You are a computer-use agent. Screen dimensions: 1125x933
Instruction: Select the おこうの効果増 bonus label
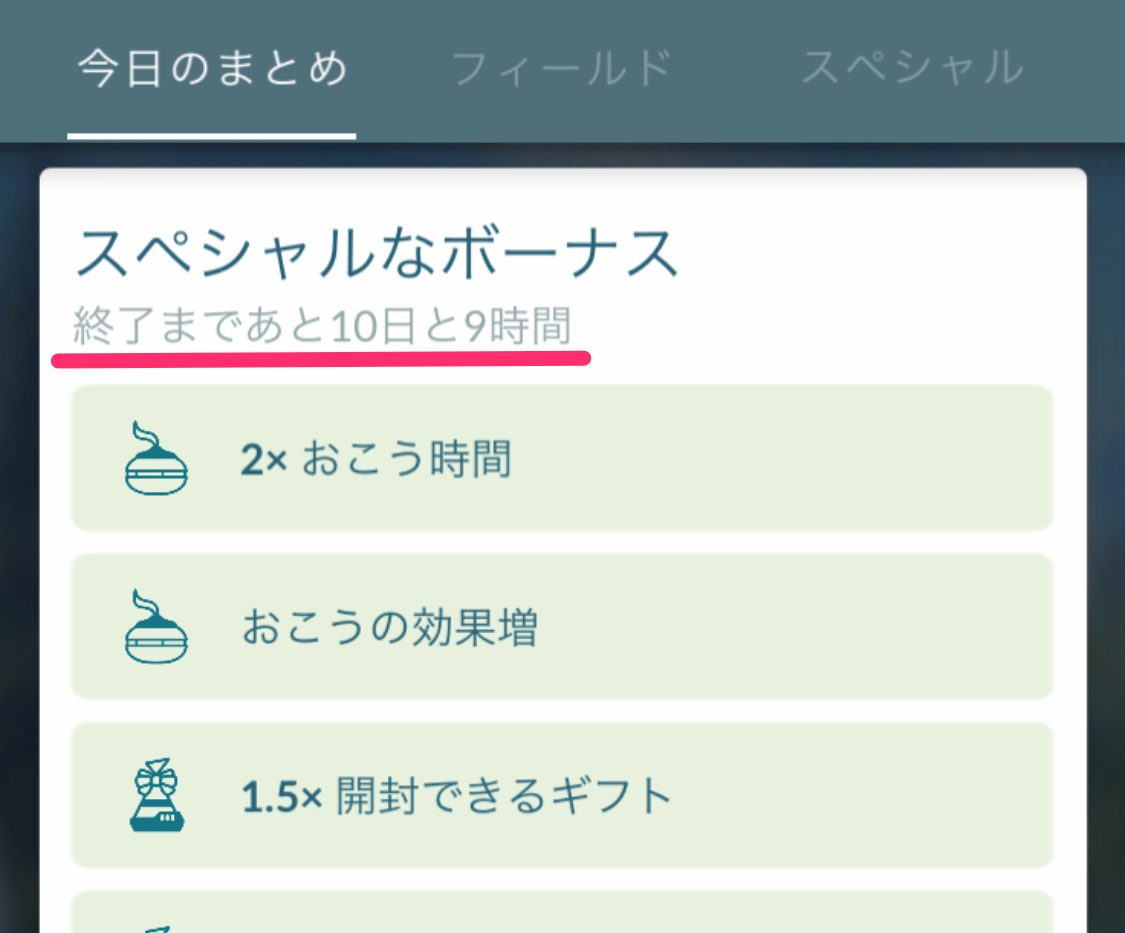pos(390,627)
